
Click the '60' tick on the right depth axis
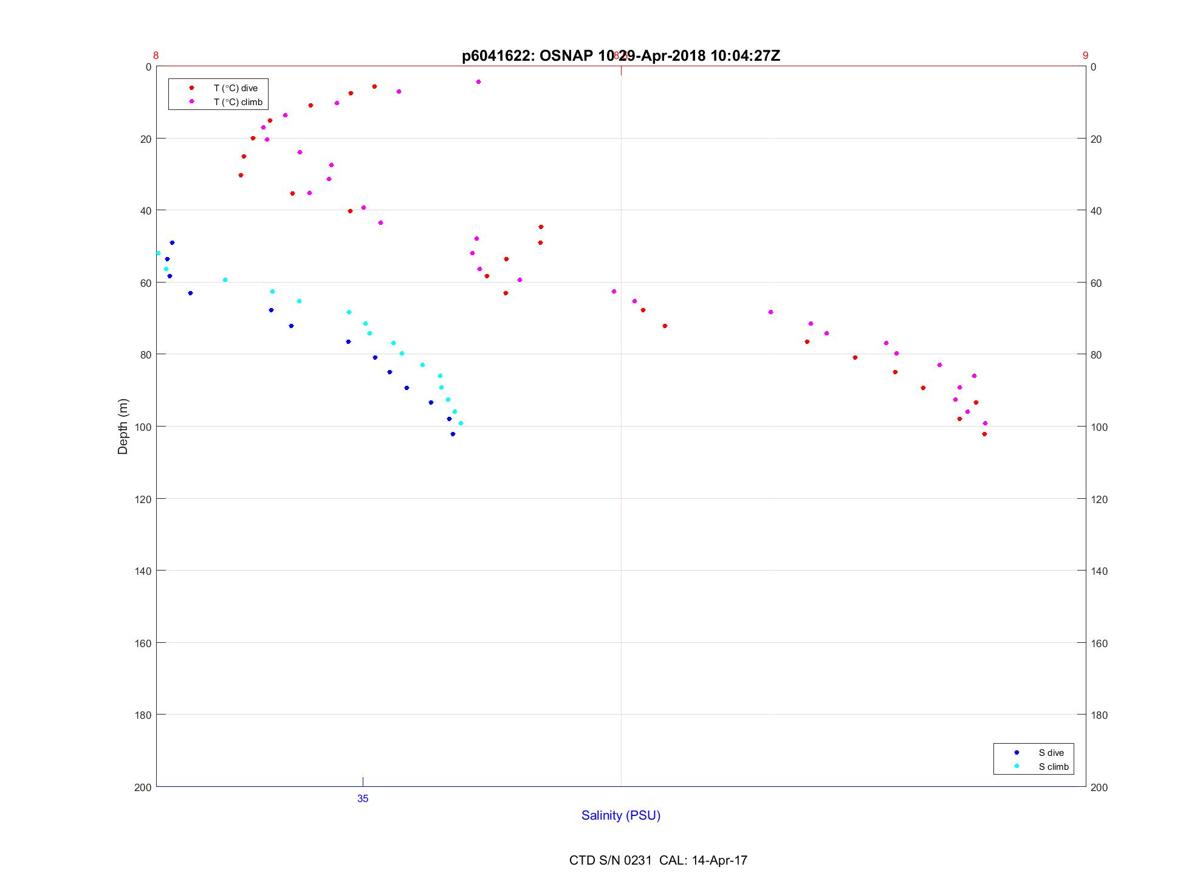click(x=1097, y=283)
